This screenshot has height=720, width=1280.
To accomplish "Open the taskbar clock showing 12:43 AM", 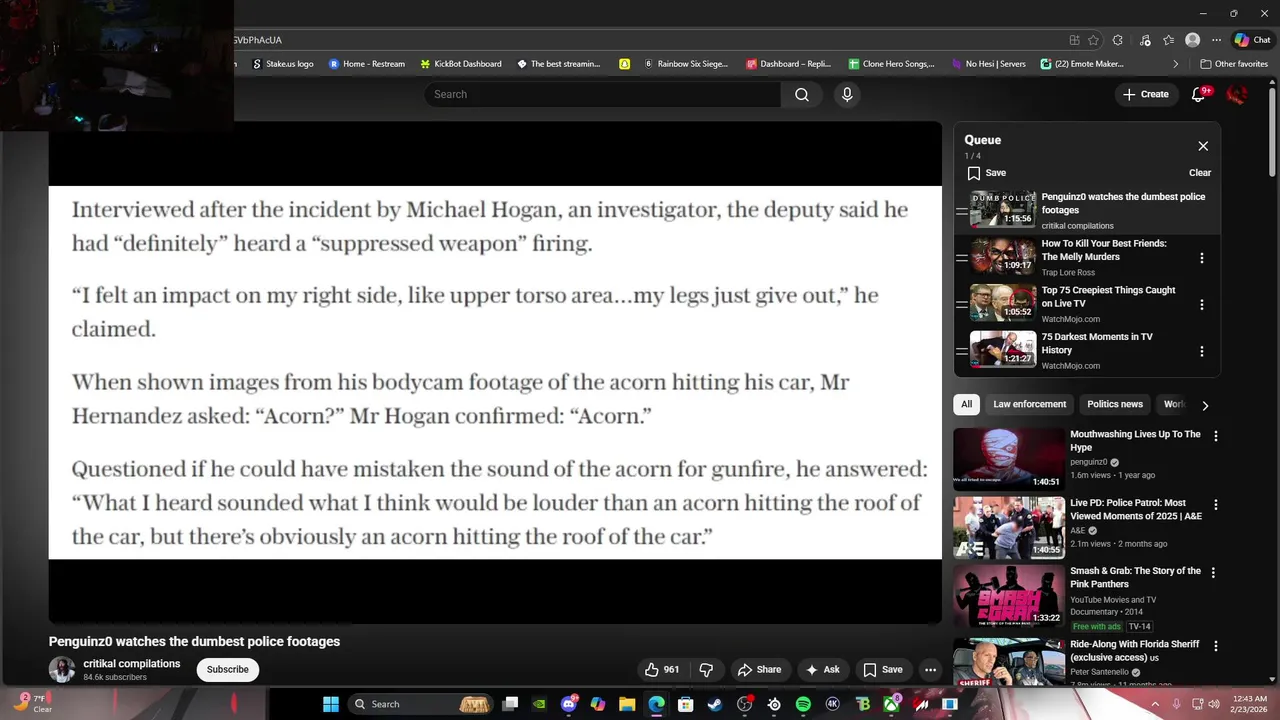I will 1250,704.
